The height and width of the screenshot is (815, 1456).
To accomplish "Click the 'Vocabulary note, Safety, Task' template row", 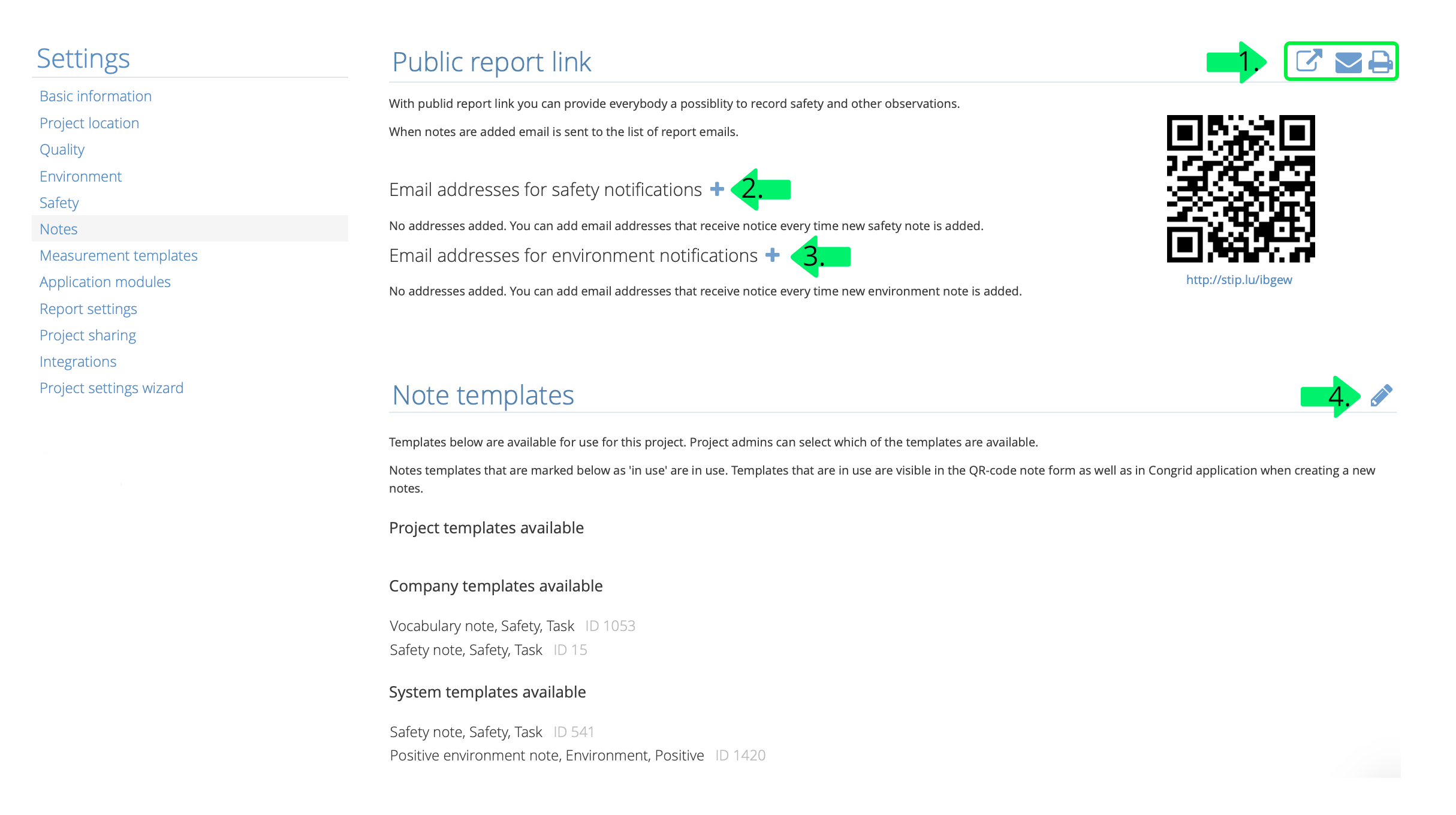I will click(513, 626).
